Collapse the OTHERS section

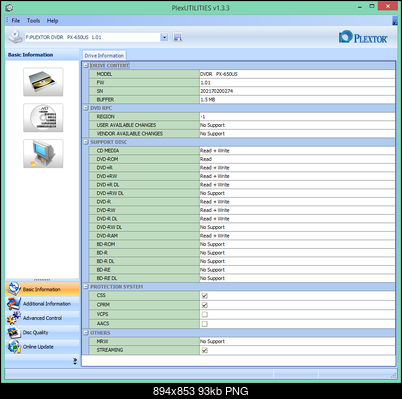(x=86, y=333)
